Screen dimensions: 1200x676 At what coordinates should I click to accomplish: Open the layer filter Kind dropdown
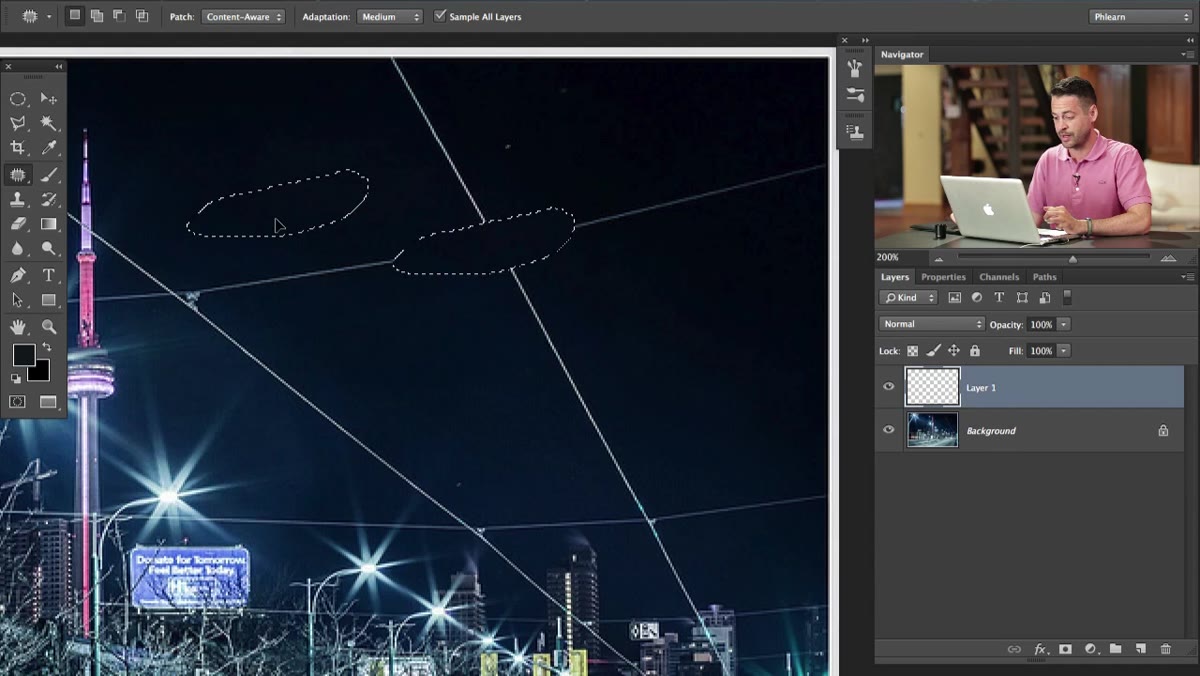click(x=908, y=298)
